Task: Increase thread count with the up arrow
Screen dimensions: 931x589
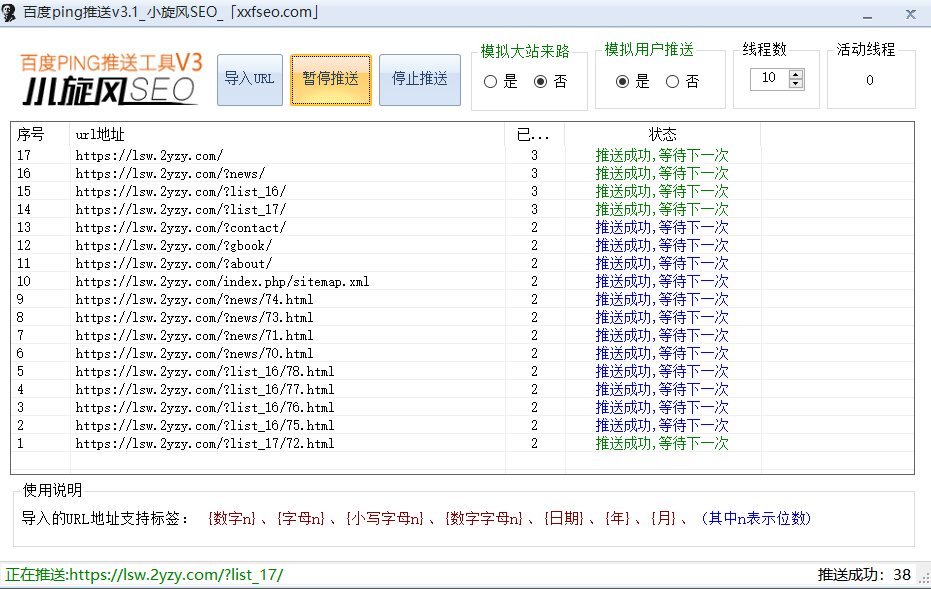Action: point(796,74)
